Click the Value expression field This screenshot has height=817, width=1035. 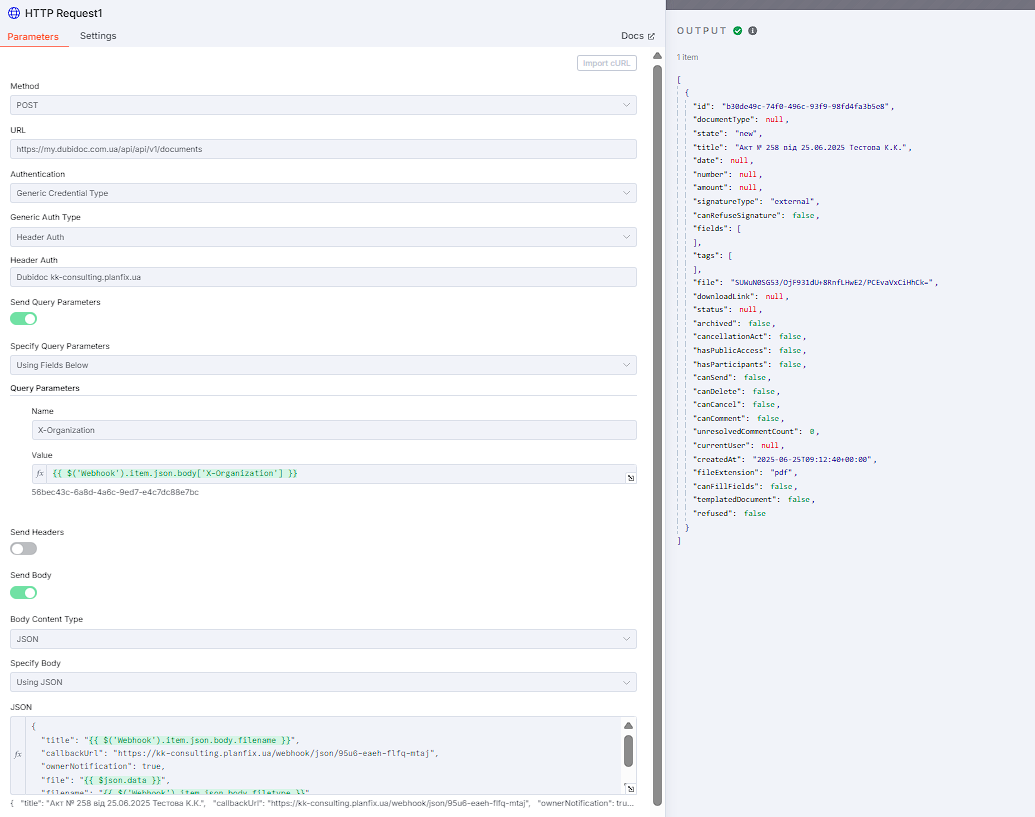[335, 474]
